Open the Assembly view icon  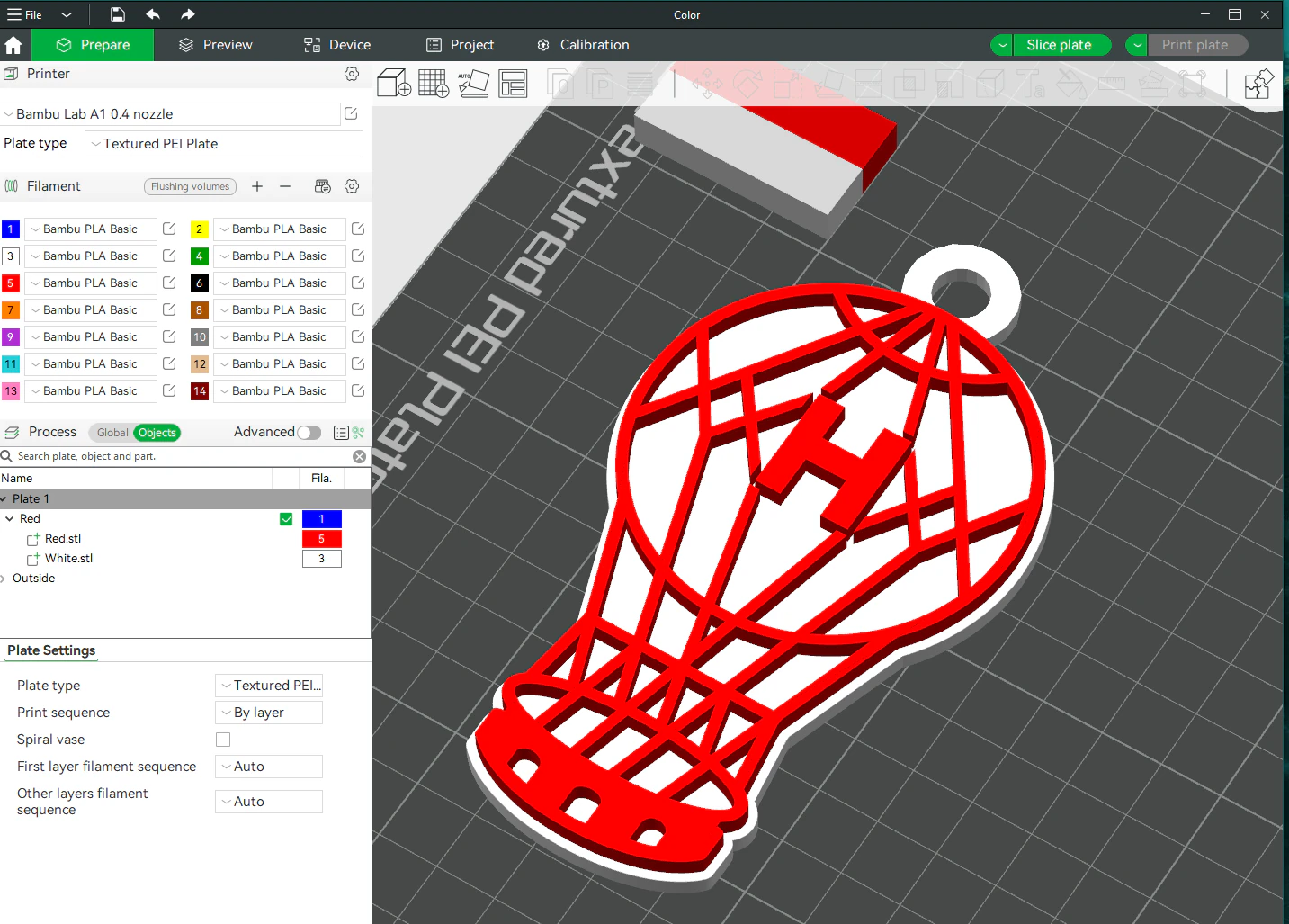(x=1258, y=85)
